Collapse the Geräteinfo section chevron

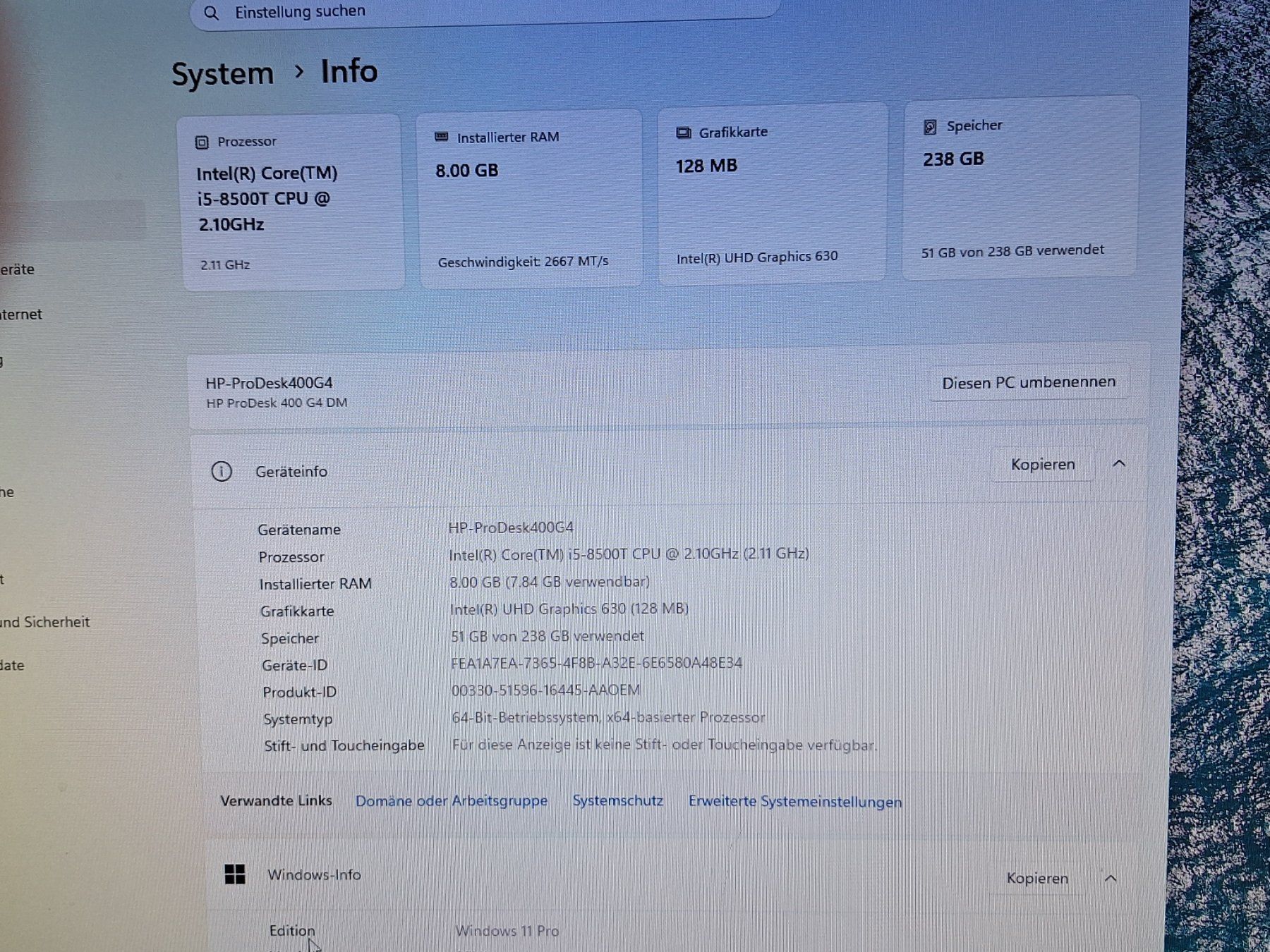pos(1119,463)
